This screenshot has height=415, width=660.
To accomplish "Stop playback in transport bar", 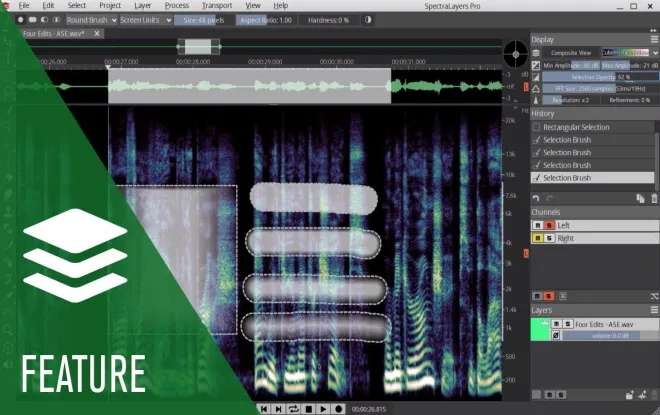I will (x=309, y=409).
